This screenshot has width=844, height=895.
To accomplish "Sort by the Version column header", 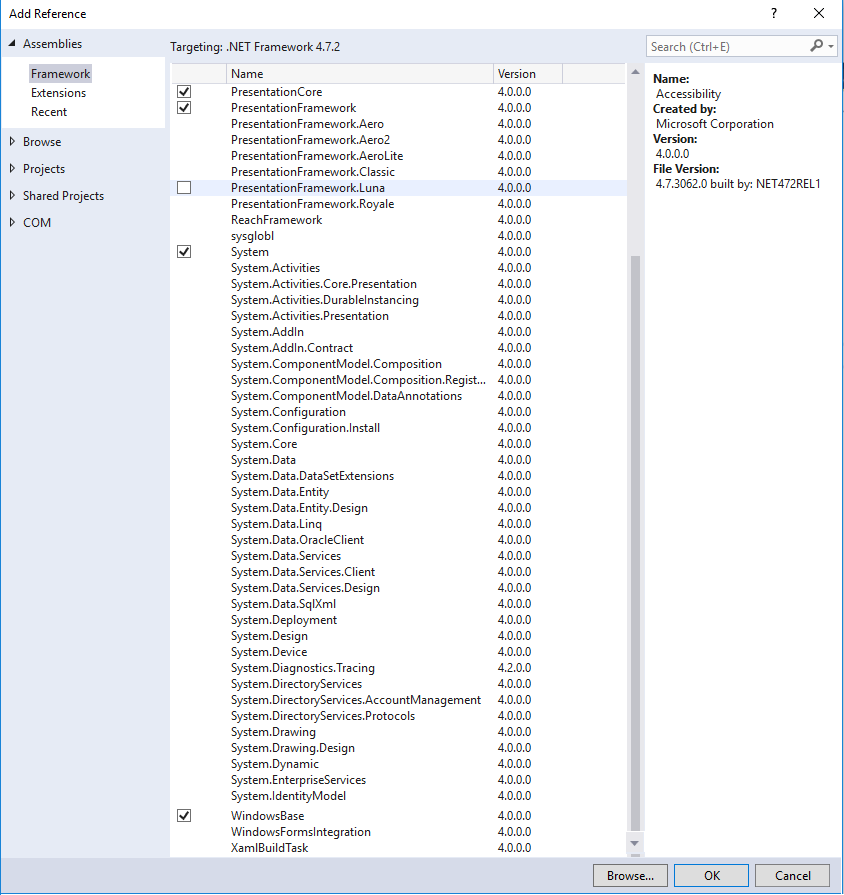I will (528, 74).
